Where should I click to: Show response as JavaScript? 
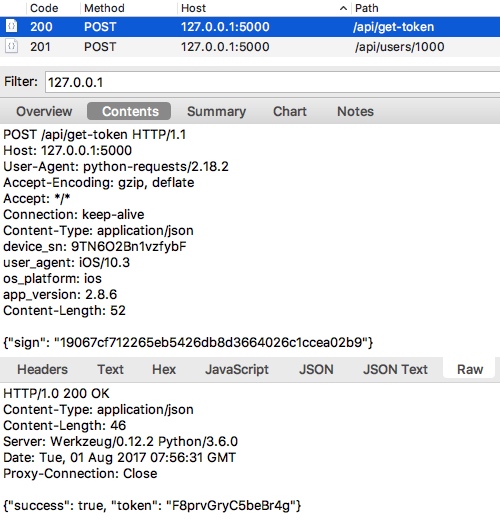tap(237, 369)
